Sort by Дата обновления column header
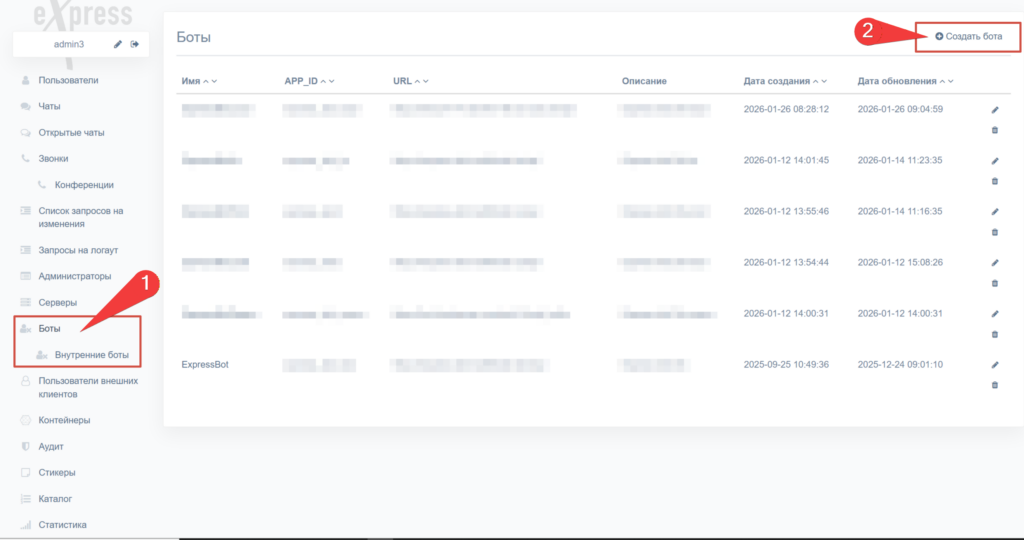Image resolution: width=1024 pixels, height=540 pixels. 897,81
